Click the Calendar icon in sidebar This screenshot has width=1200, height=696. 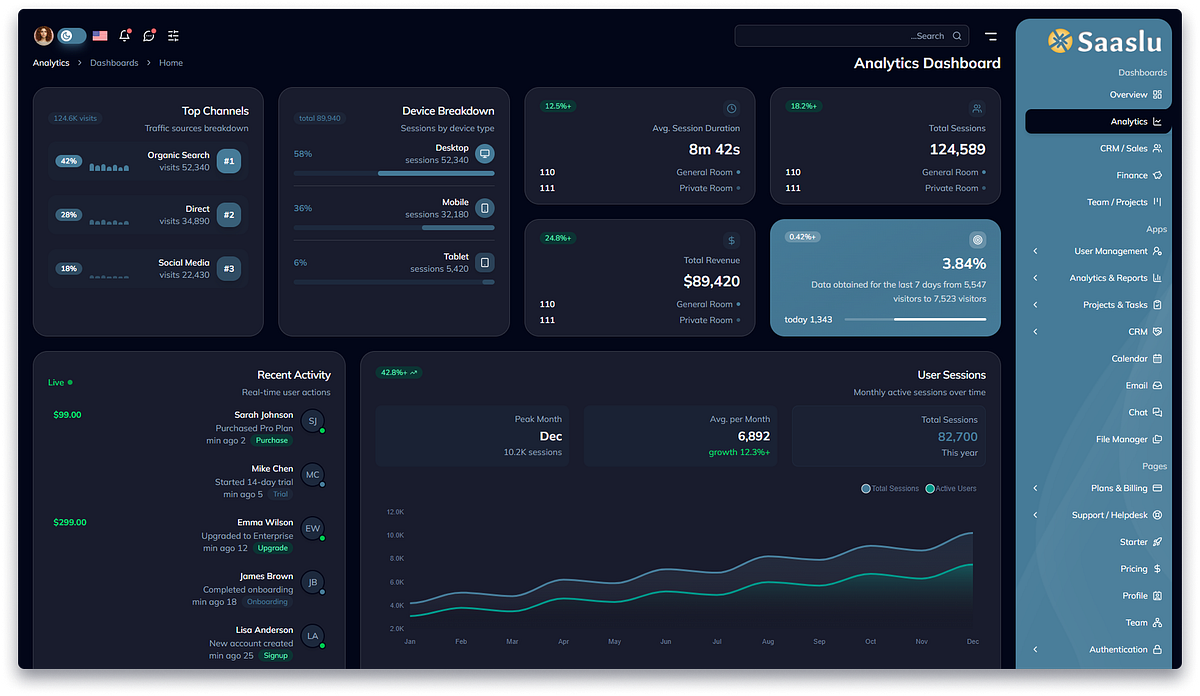coord(1157,359)
